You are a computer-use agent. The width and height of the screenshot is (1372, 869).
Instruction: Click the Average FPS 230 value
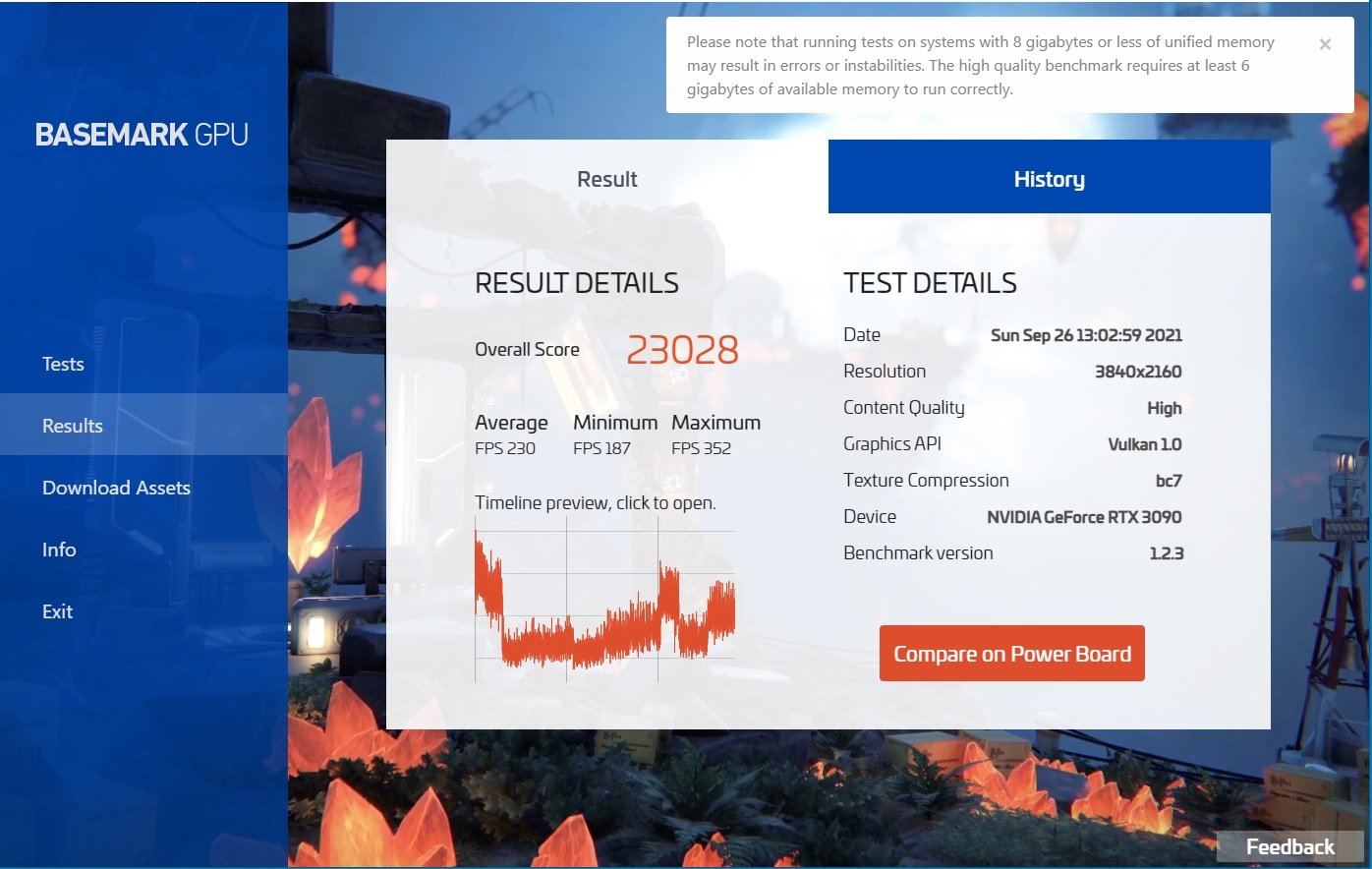(x=505, y=448)
